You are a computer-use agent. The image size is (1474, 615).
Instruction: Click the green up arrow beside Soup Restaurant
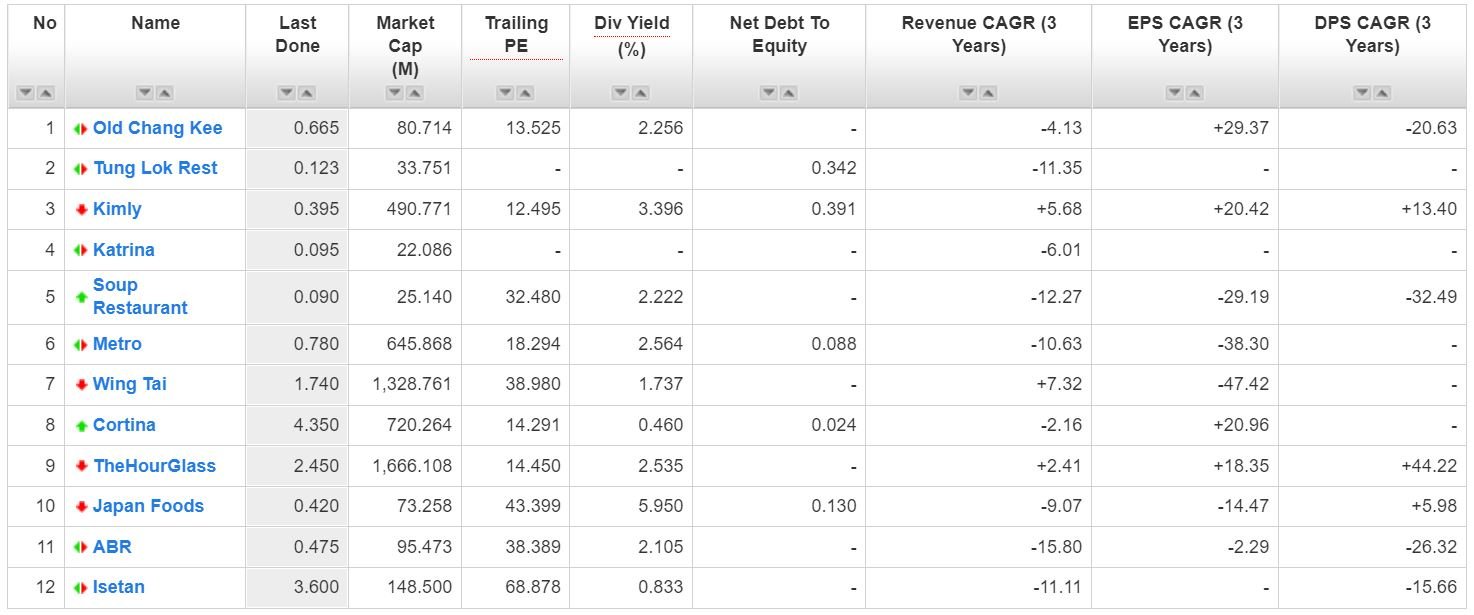coord(81,297)
